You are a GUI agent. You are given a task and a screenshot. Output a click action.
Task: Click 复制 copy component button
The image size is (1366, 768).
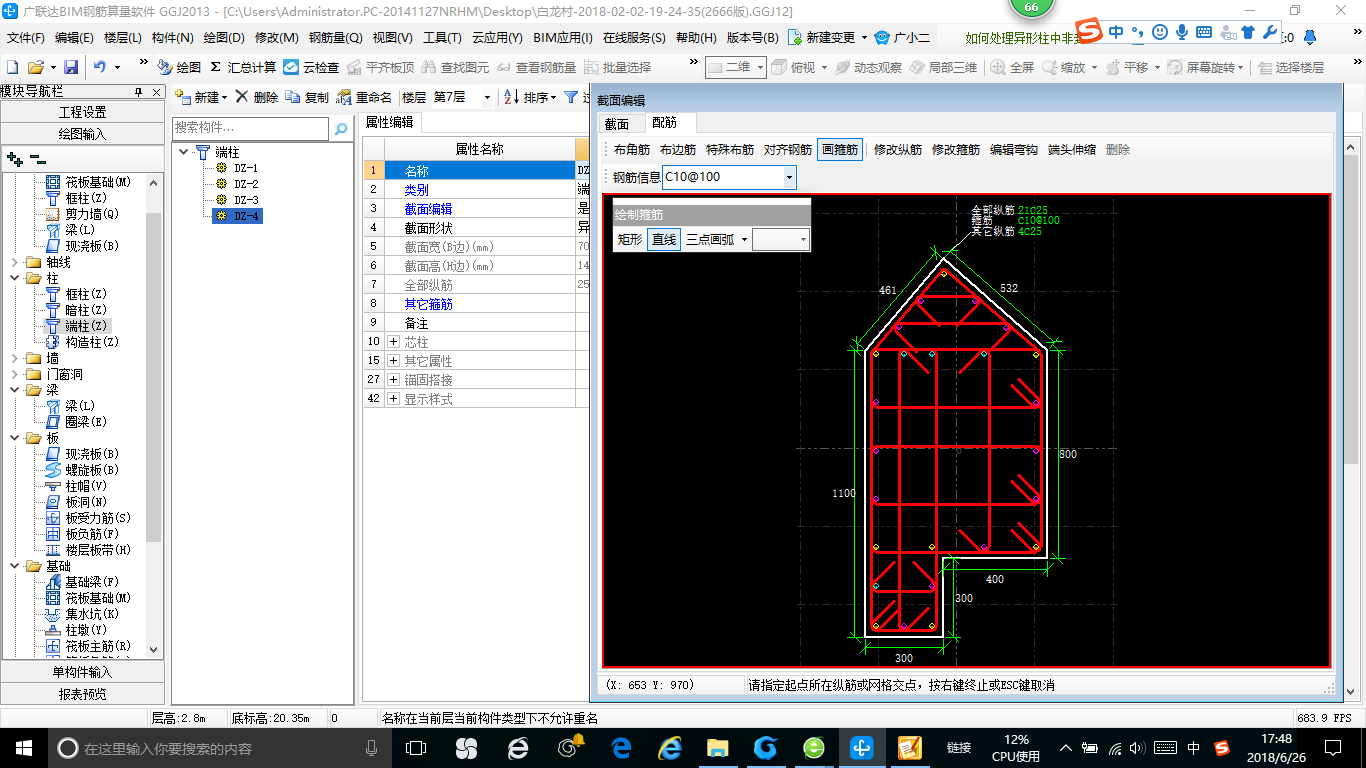(x=307, y=97)
